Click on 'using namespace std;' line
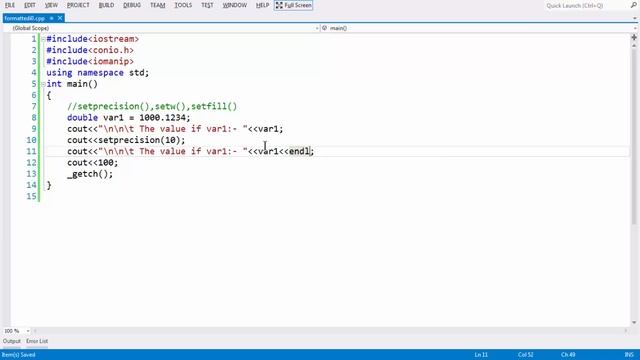Viewport: 640px width, 360px height. (x=98, y=73)
